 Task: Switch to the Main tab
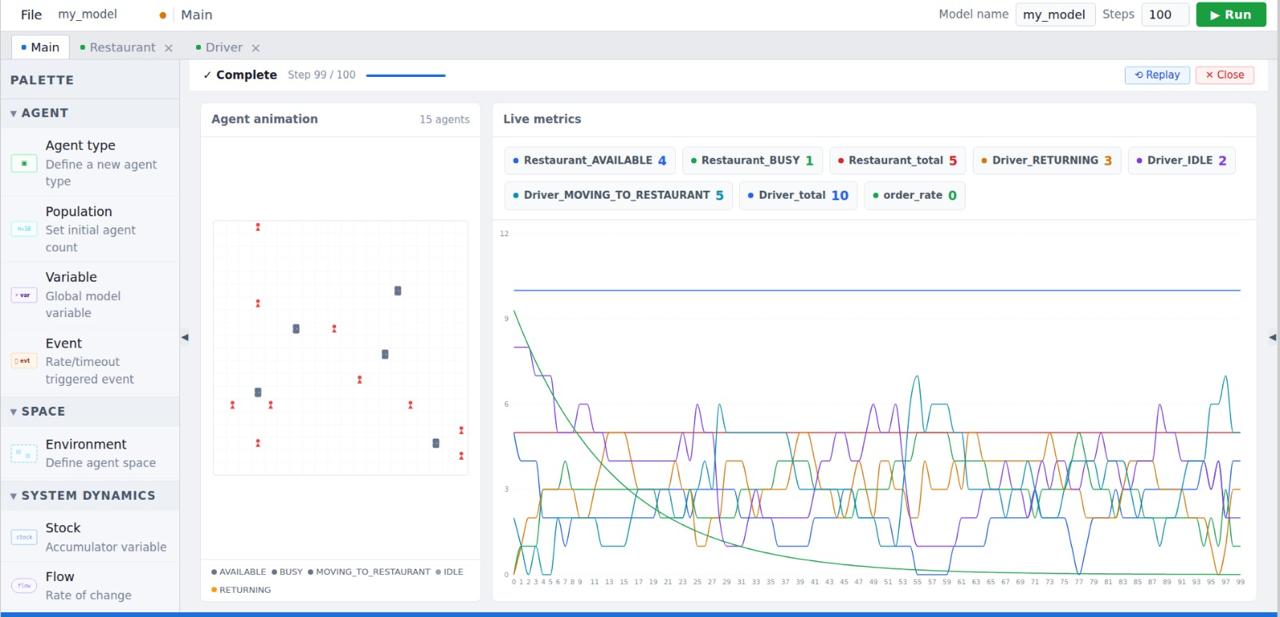pos(40,47)
